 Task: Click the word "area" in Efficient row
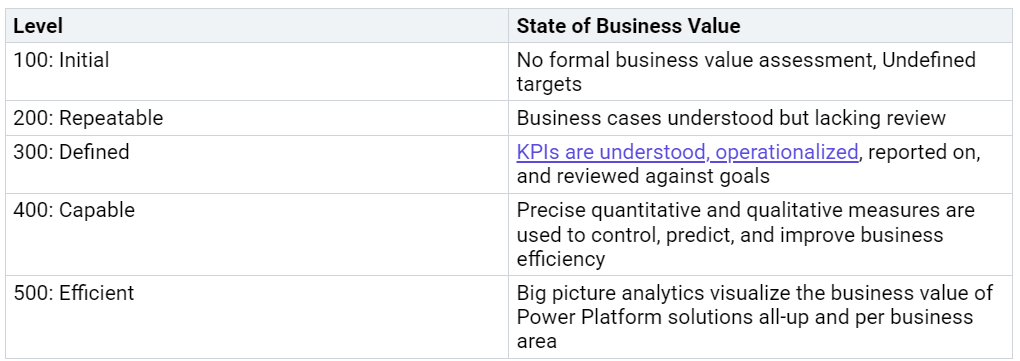point(537,341)
